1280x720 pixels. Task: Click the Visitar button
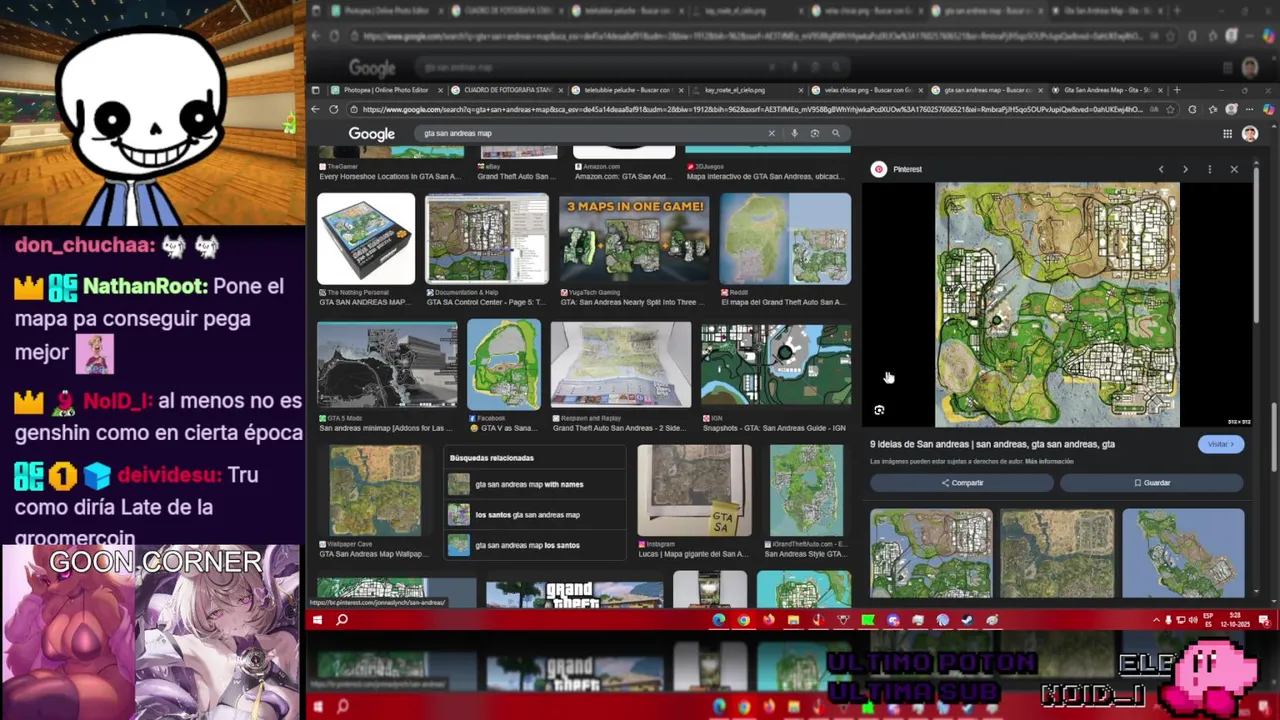tap(1221, 444)
